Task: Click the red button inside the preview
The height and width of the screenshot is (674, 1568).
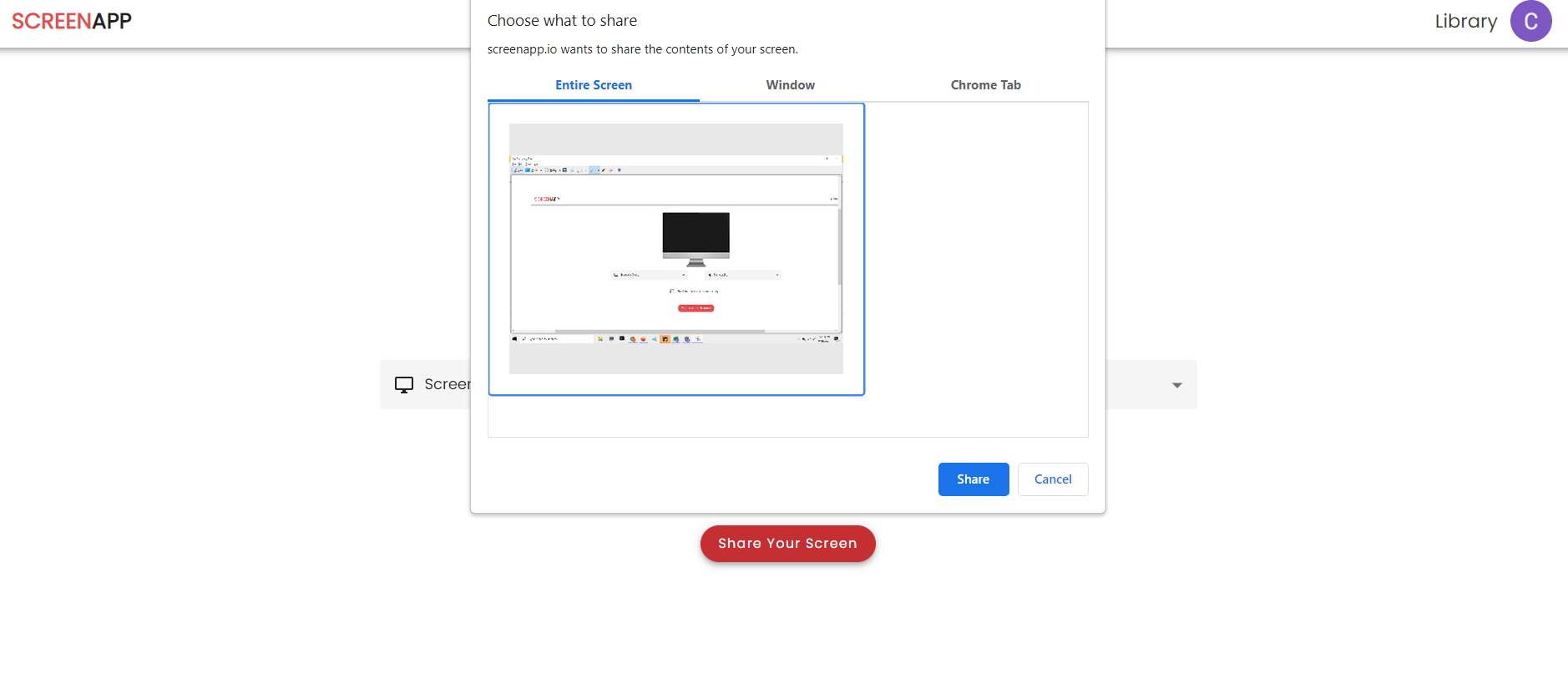Action: 695,308
